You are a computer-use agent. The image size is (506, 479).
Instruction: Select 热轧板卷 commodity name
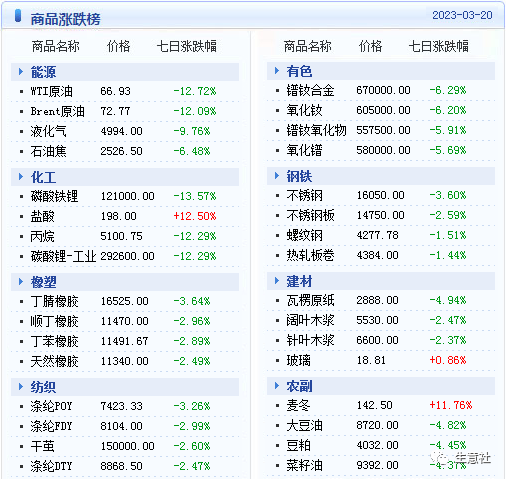click(310, 255)
